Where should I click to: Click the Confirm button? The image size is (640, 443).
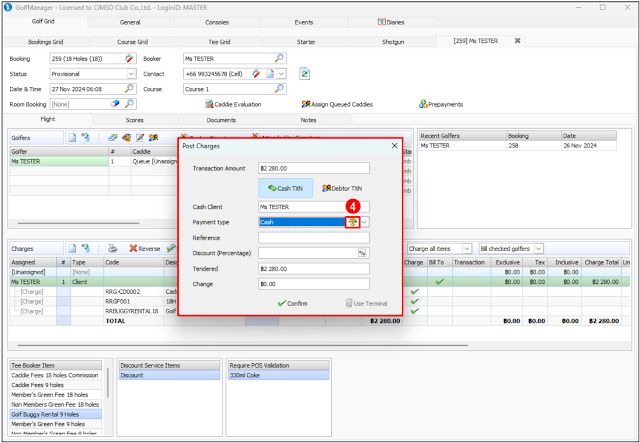(x=292, y=303)
